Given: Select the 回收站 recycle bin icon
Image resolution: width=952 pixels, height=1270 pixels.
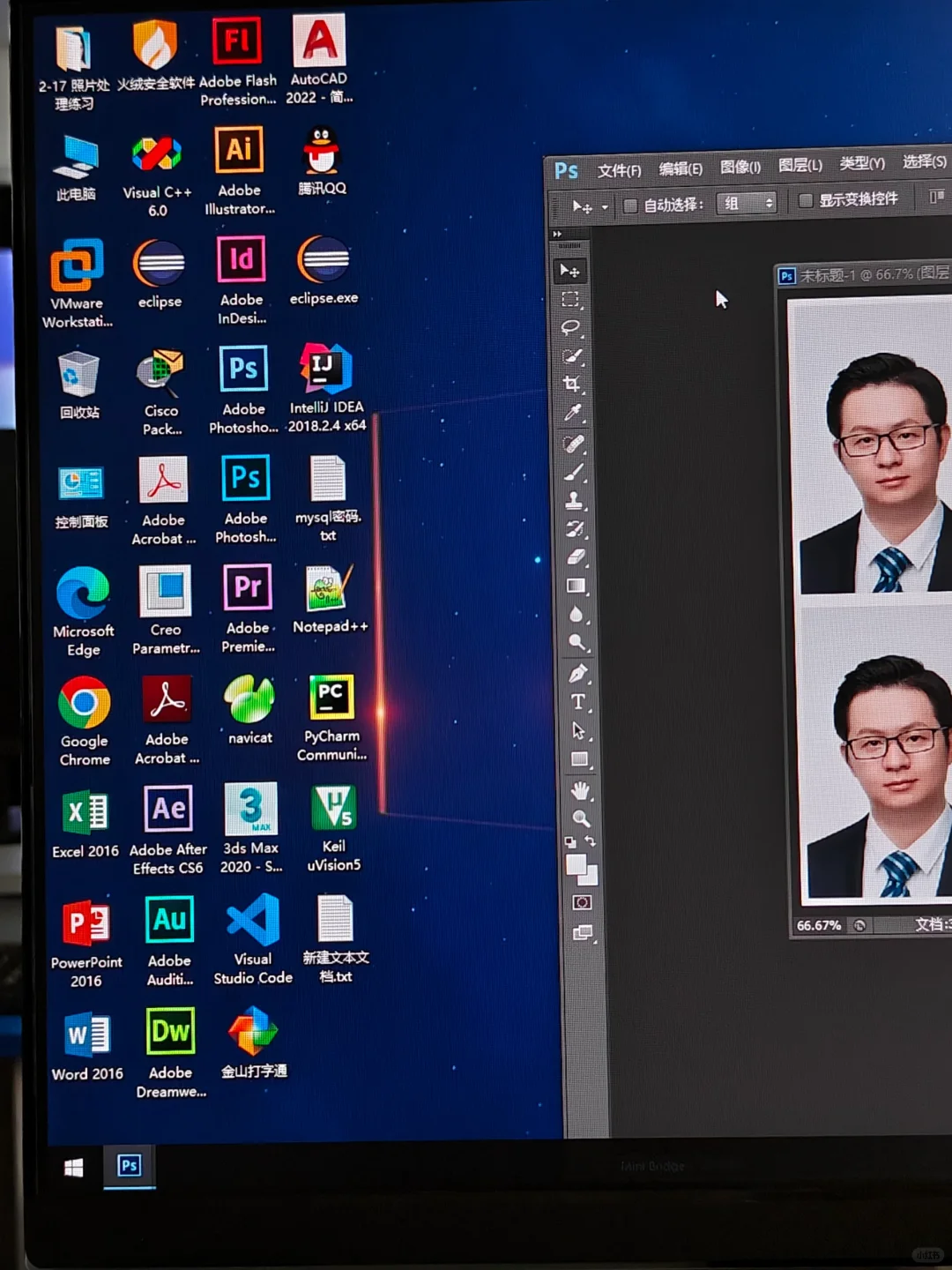Looking at the screenshot, I should (79, 385).
